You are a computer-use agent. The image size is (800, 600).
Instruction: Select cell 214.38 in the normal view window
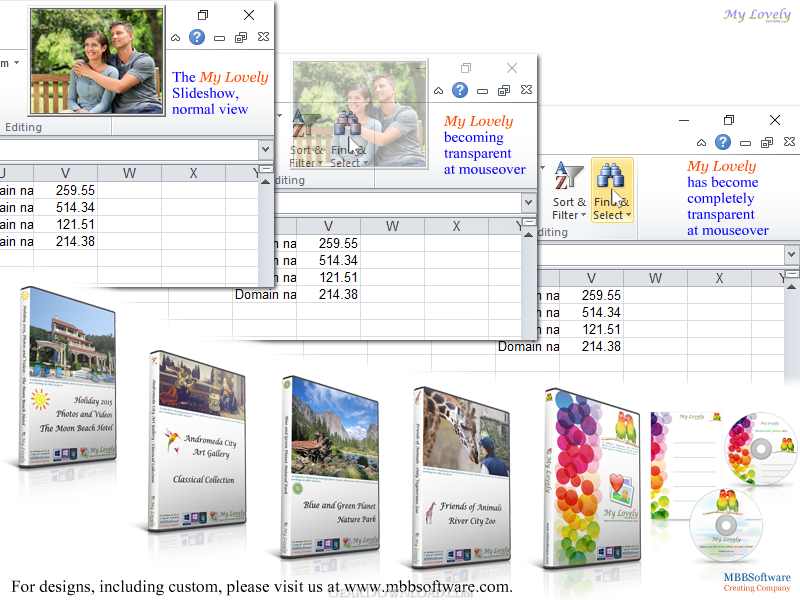tap(65, 241)
